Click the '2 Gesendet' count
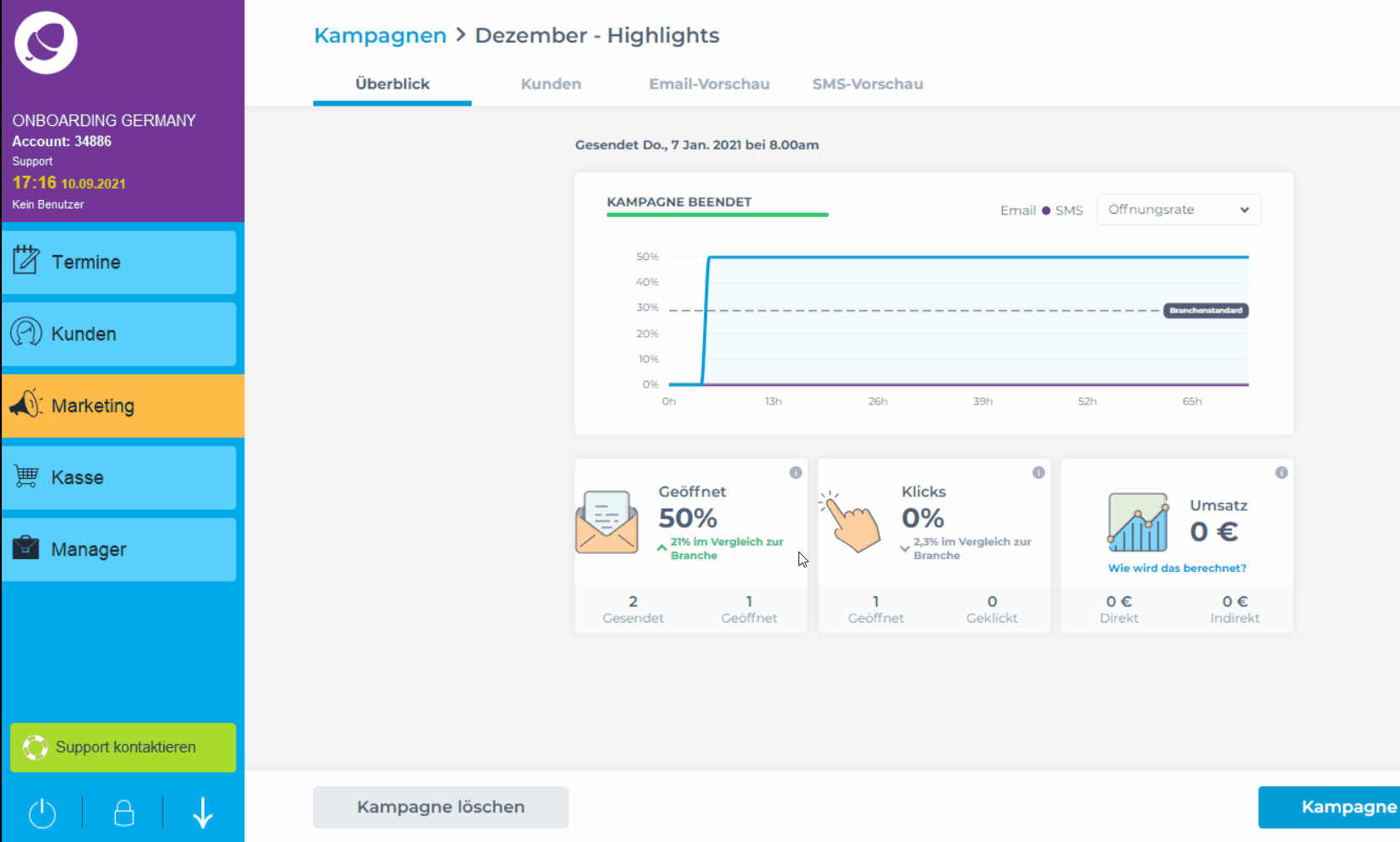1400x842 pixels. coord(633,609)
